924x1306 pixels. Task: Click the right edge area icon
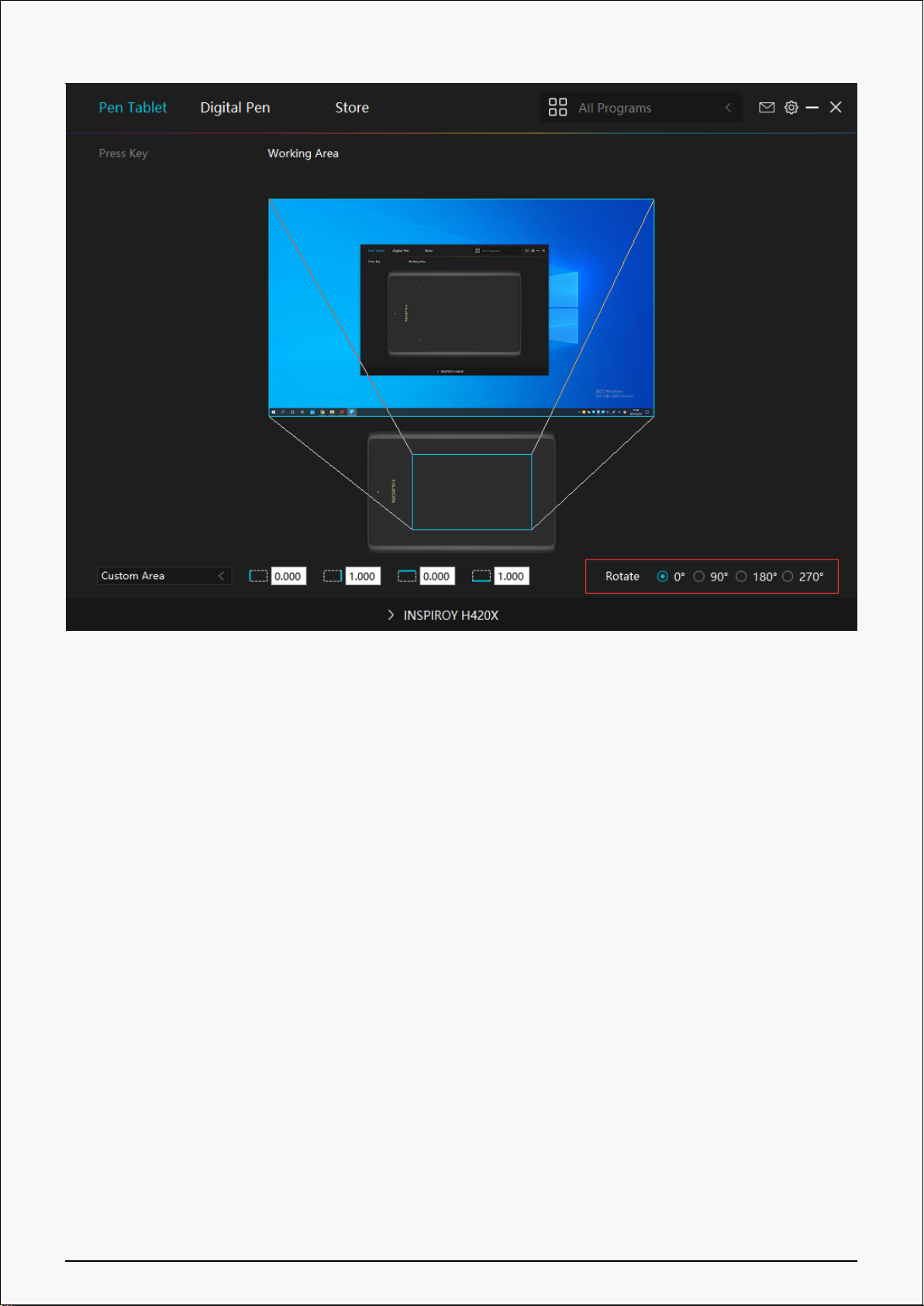[333, 576]
